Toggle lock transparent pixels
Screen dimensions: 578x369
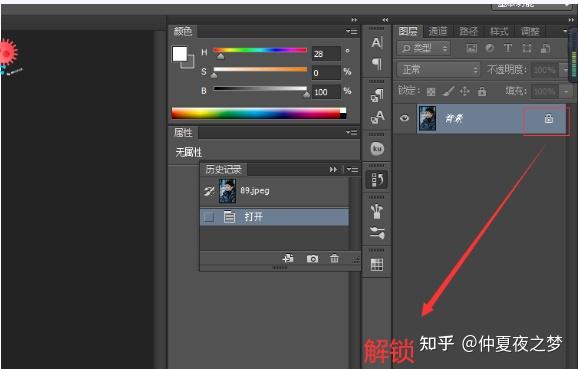431,91
